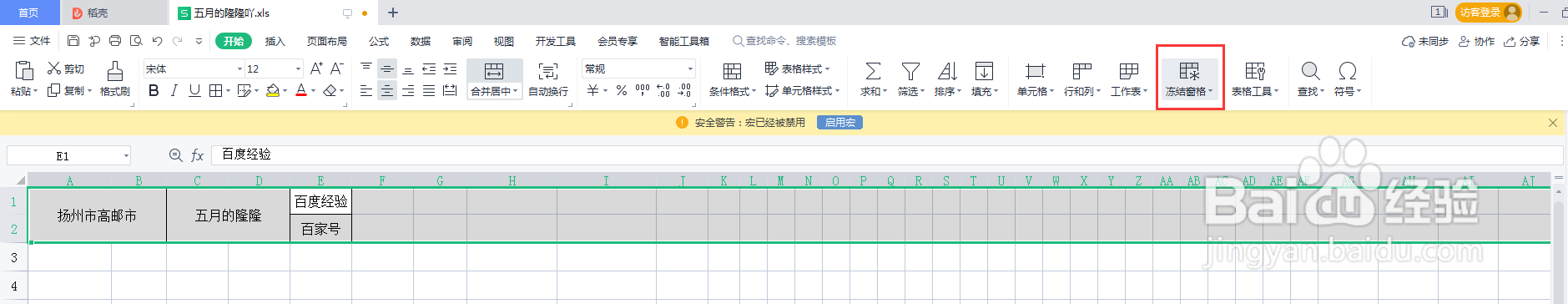Click the Share (分享) button
Screen dimensions: 1568x304
coord(1521,41)
